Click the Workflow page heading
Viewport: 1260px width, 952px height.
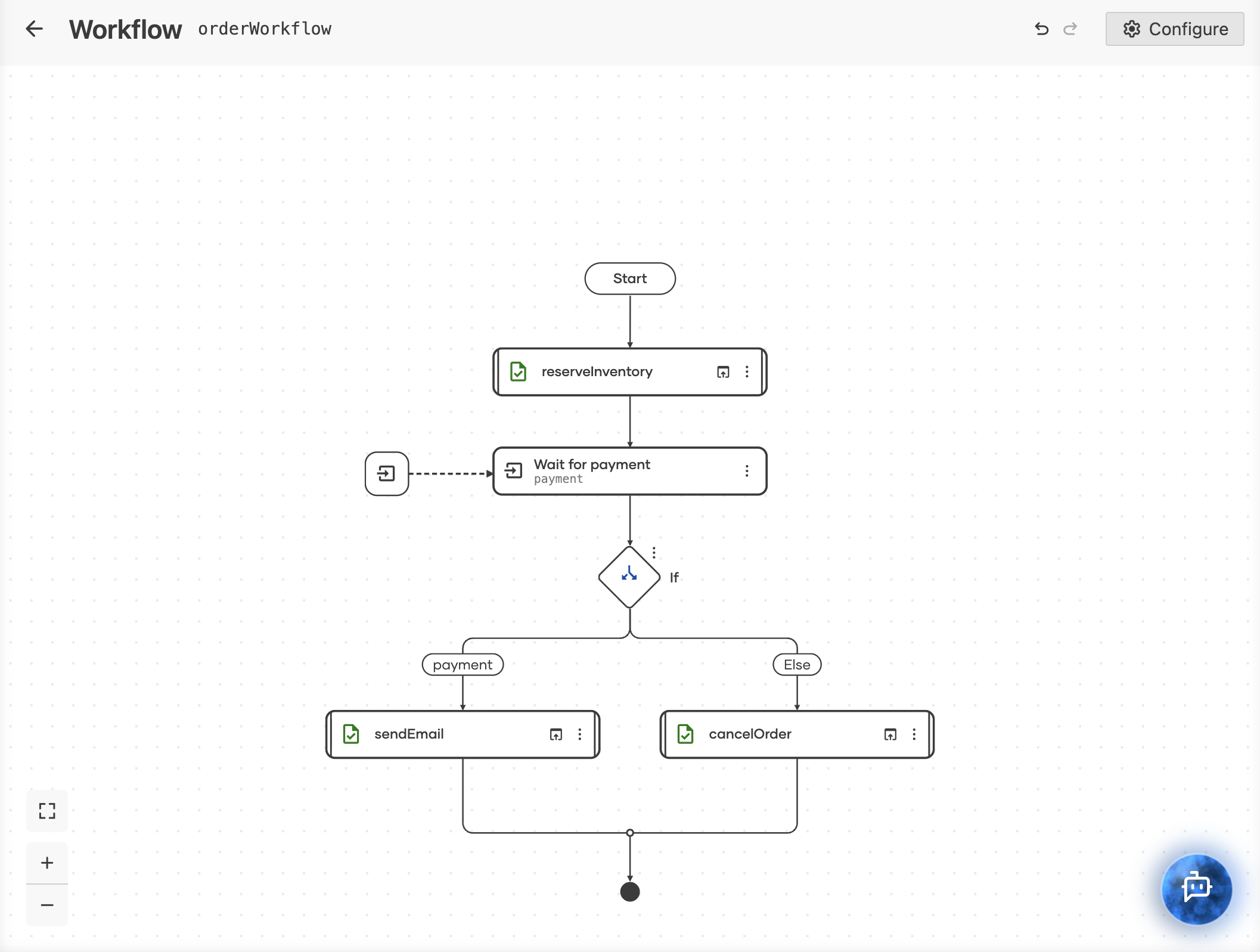tap(125, 29)
